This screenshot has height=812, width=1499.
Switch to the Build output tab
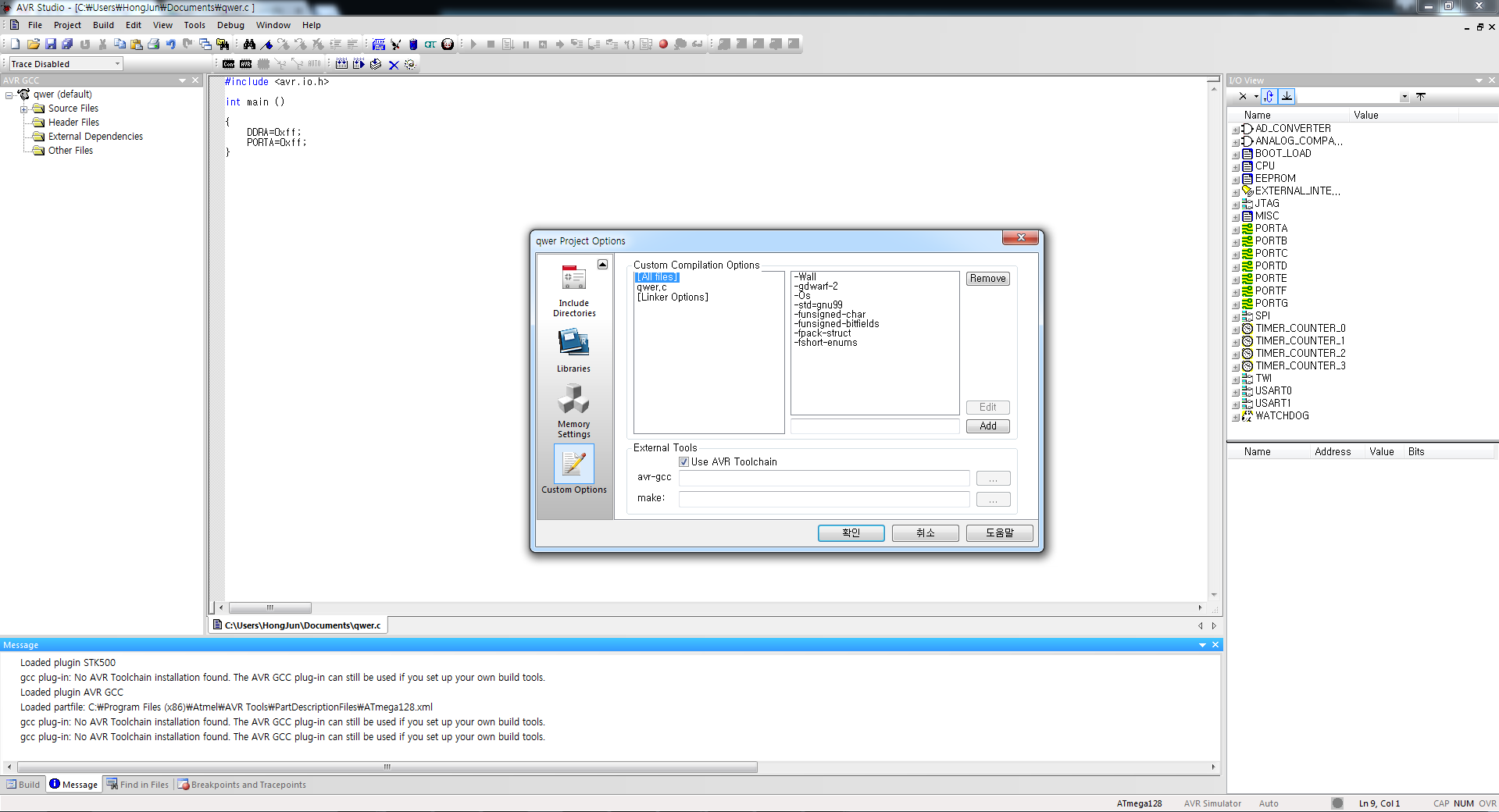23,785
